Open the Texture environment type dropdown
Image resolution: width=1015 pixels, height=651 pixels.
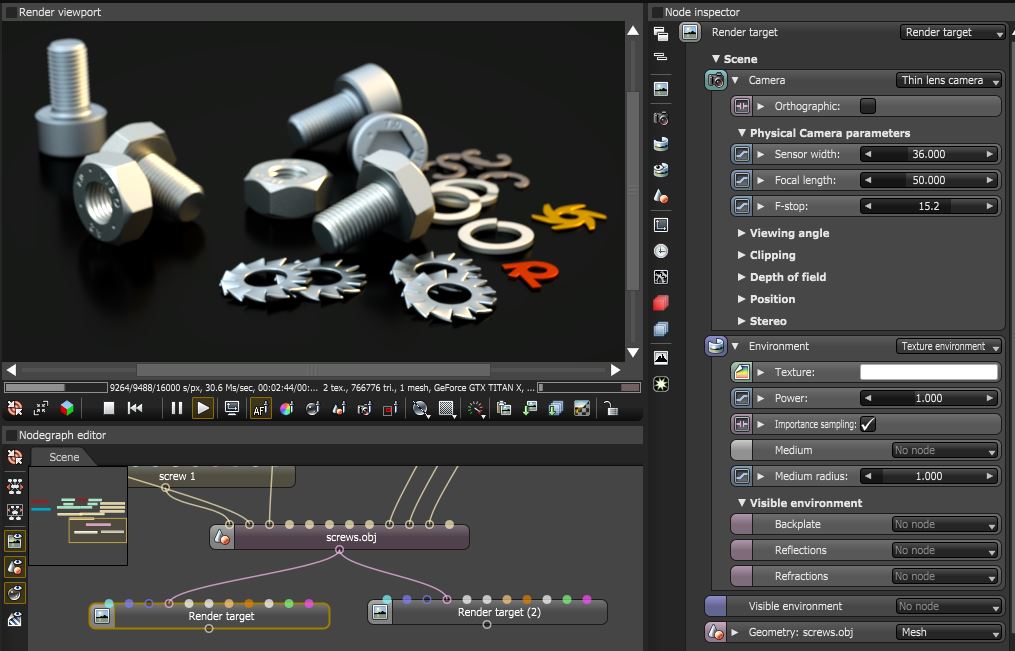pyautogui.click(x=948, y=346)
